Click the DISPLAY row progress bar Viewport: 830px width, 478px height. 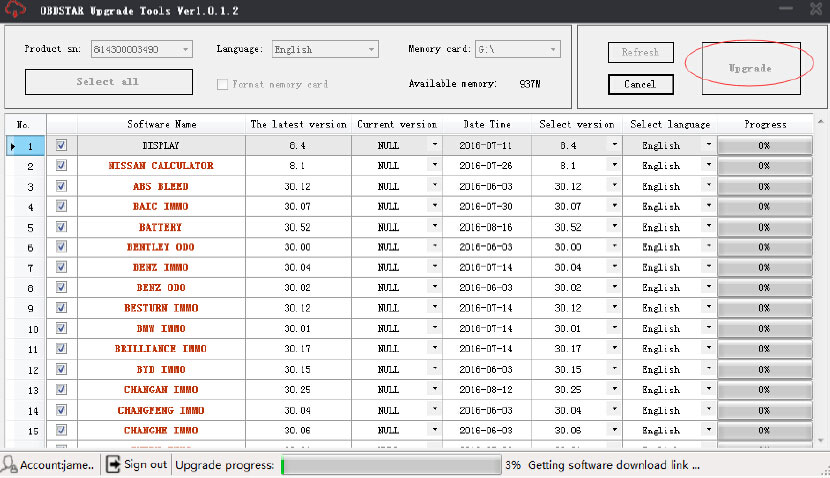[x=765, y=146]
